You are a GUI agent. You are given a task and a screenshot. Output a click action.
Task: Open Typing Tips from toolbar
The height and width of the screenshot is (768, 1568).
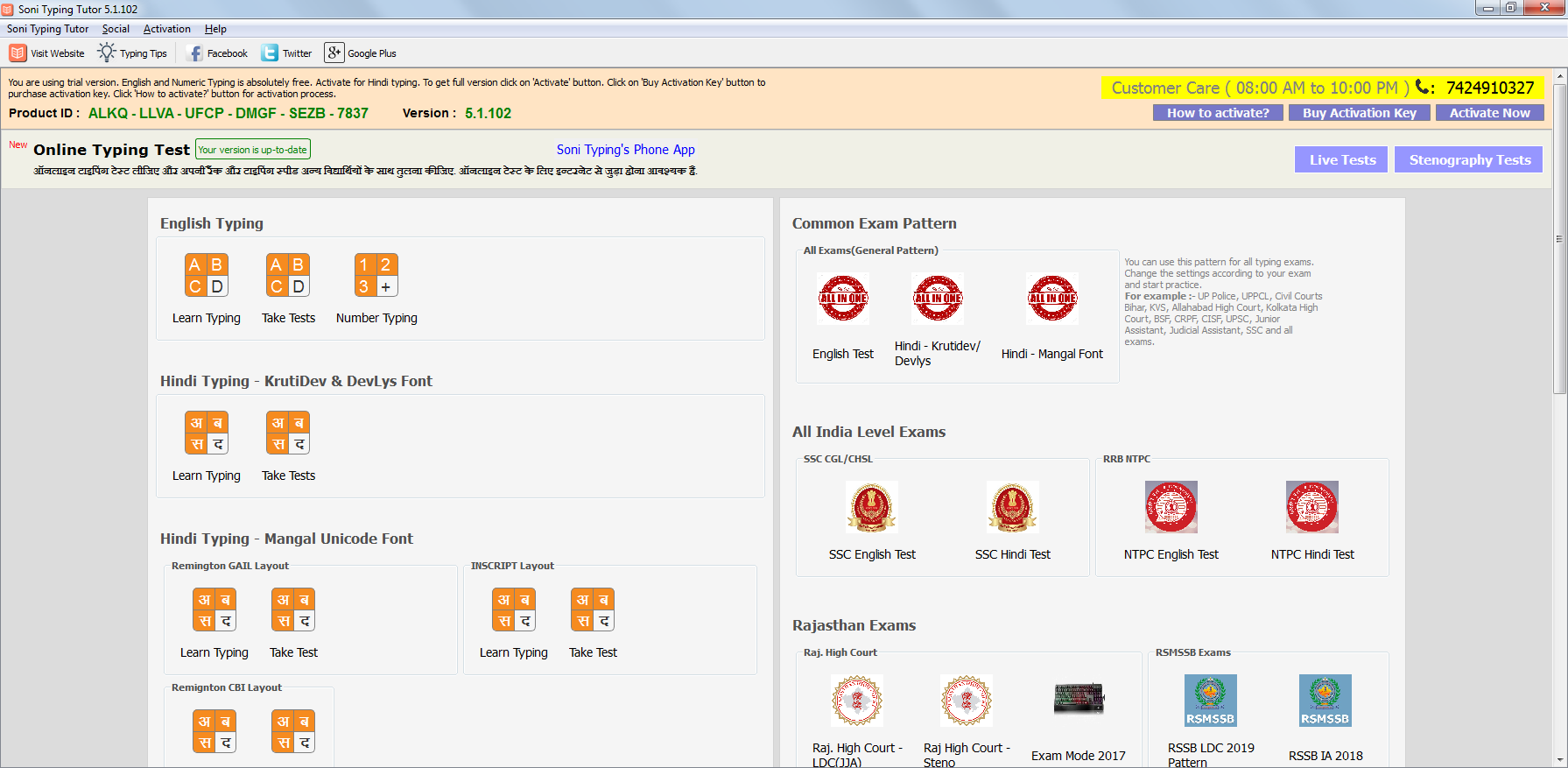(133, 53)
